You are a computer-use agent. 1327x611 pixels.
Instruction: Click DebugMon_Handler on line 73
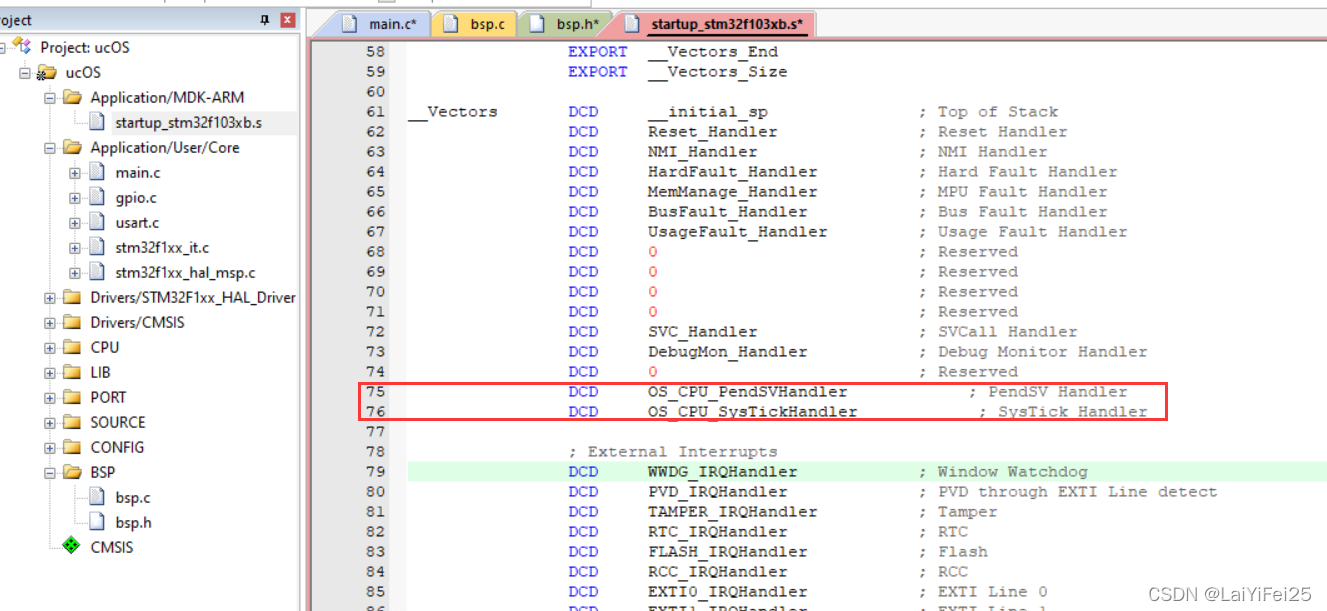coord(727,351)
